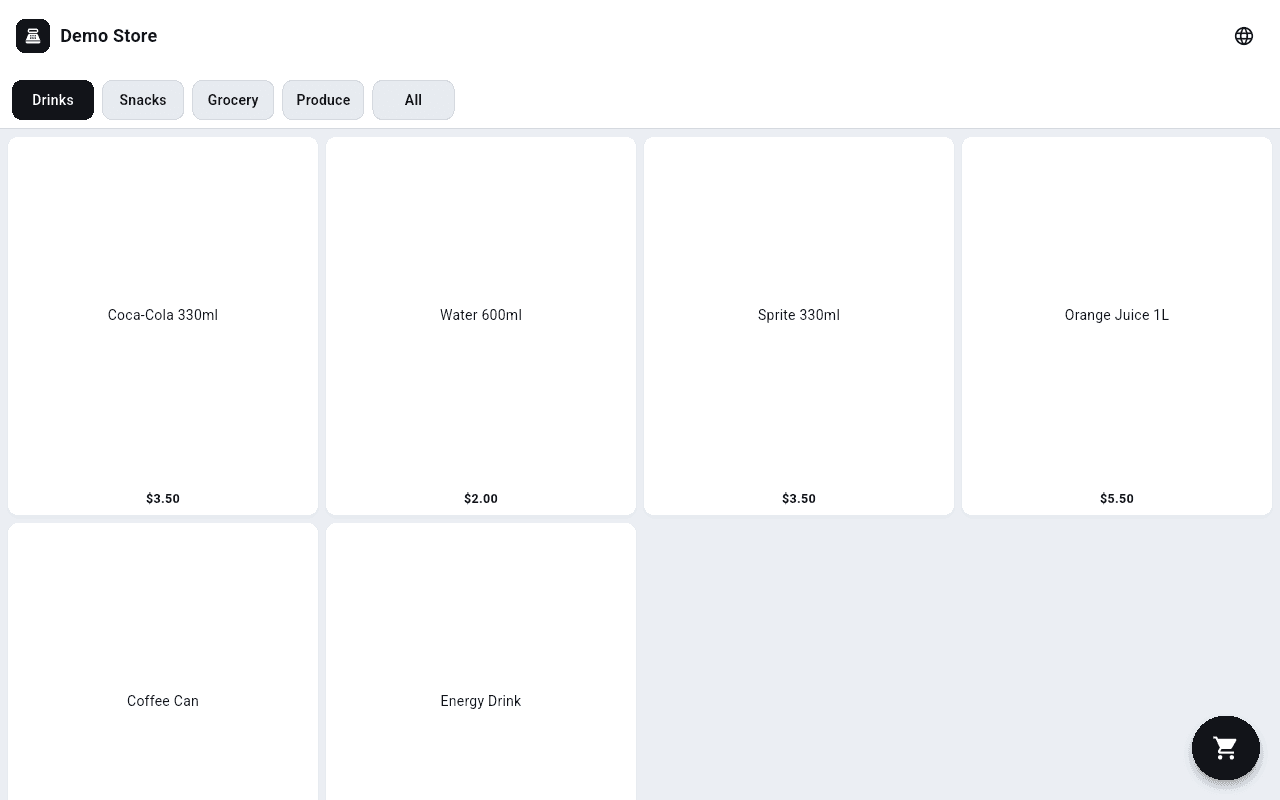Add the Coffee Can product
This screenshot has height=800, width=1280.
[x=163, y=662]
